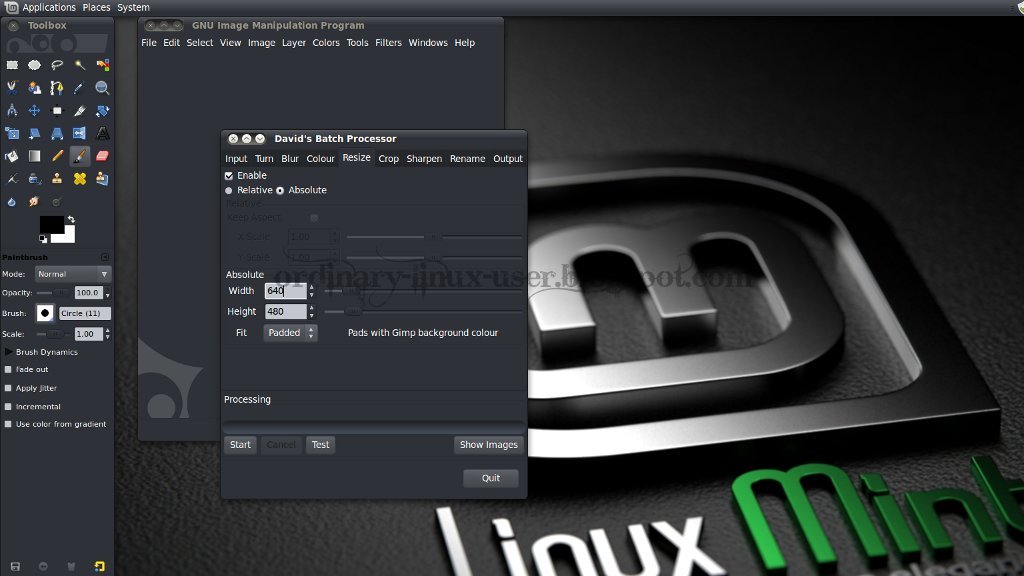Select the Dodge/Burn tool
Viewport: 1024px width, 576px height.
(x=57, y=202)
